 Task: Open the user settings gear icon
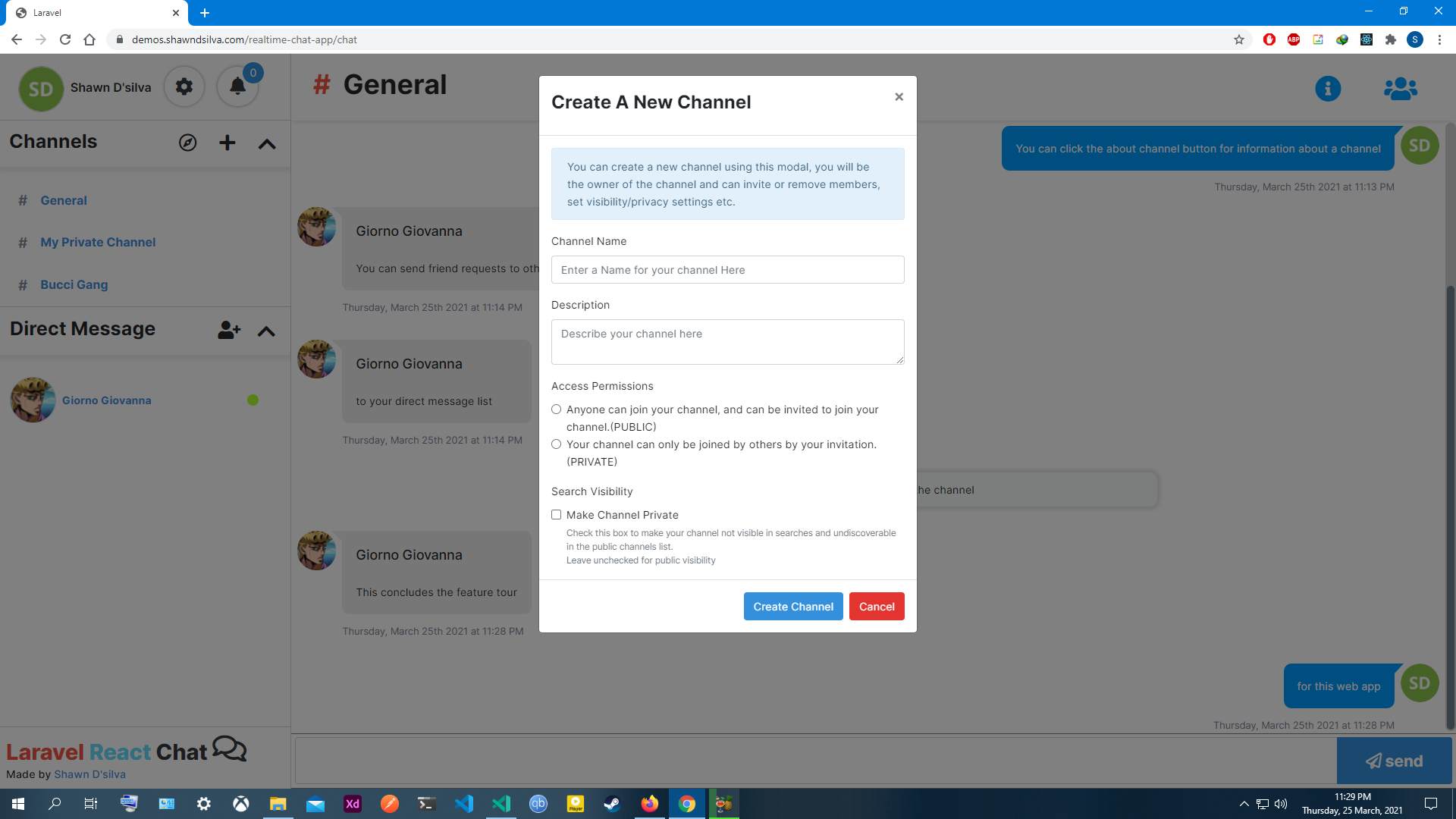tap(184, 87)
